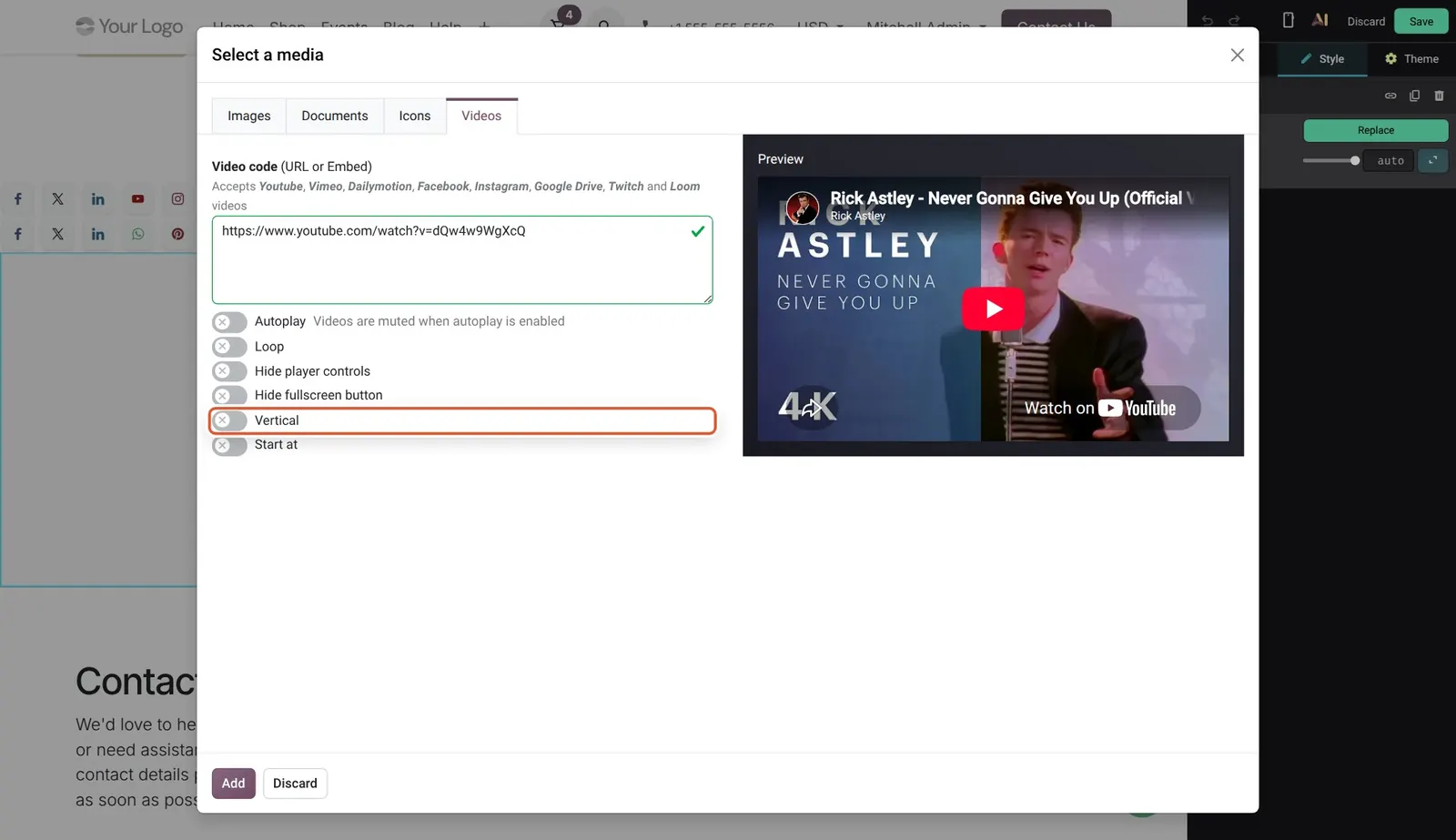Enable the Loop toggle
Viewport: 1456px width, 840px height.
[229, 347]
